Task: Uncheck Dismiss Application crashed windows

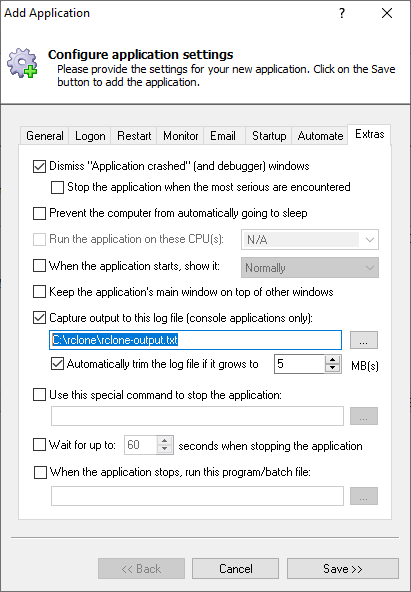Action: (39, 166)
